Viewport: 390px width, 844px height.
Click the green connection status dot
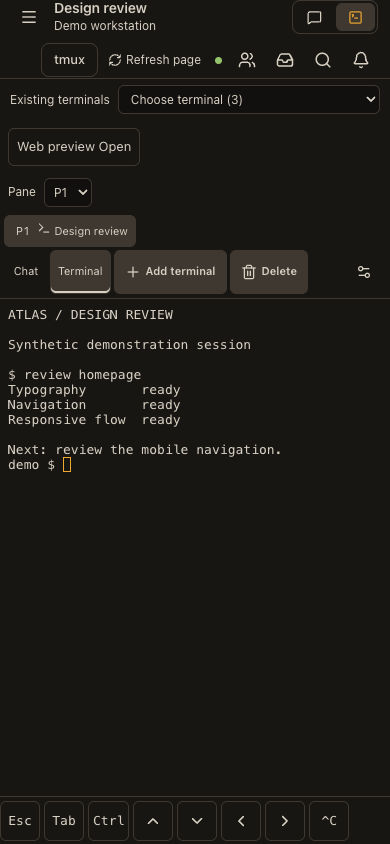218,60
